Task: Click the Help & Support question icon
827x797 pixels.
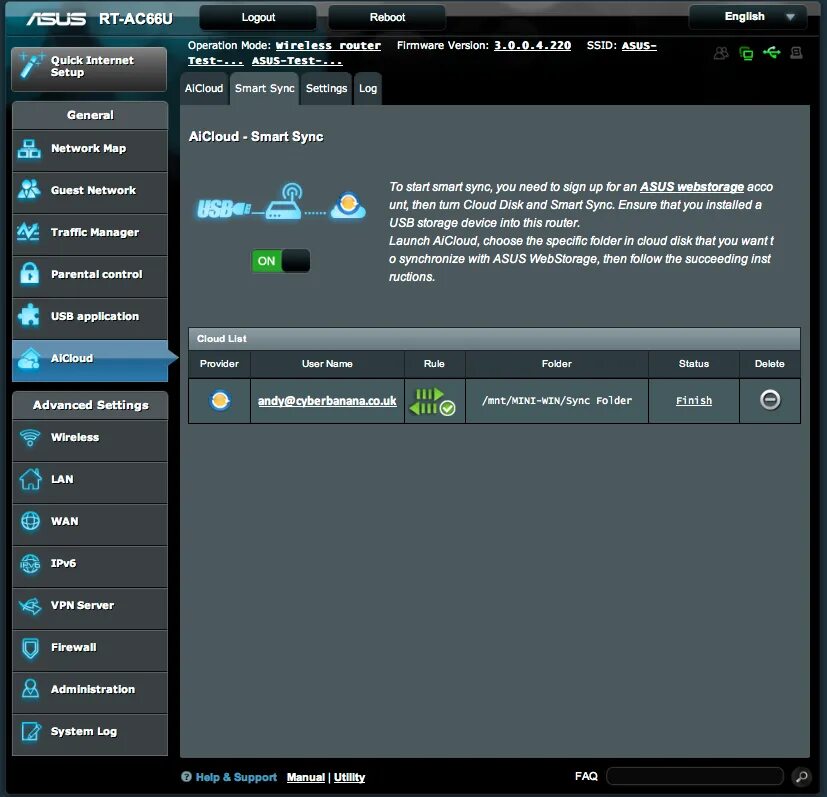Action: [186, 776]
